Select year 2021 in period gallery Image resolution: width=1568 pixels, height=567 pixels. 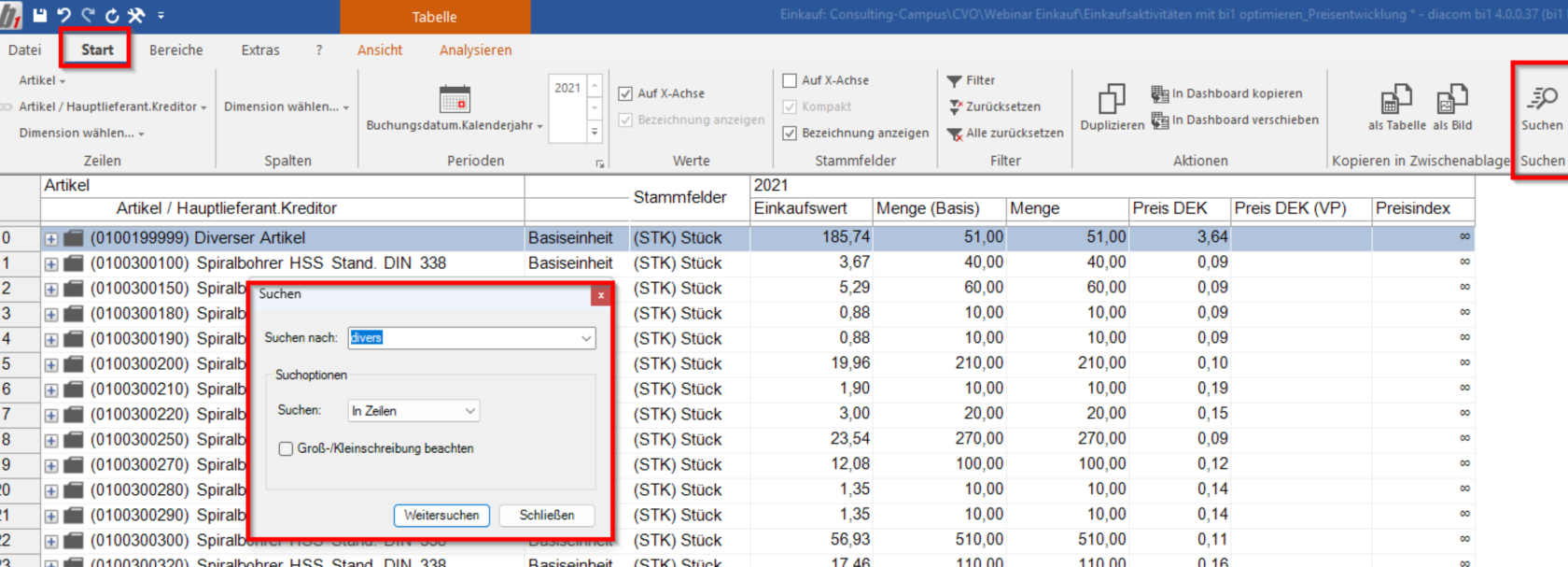click(567, 88)
